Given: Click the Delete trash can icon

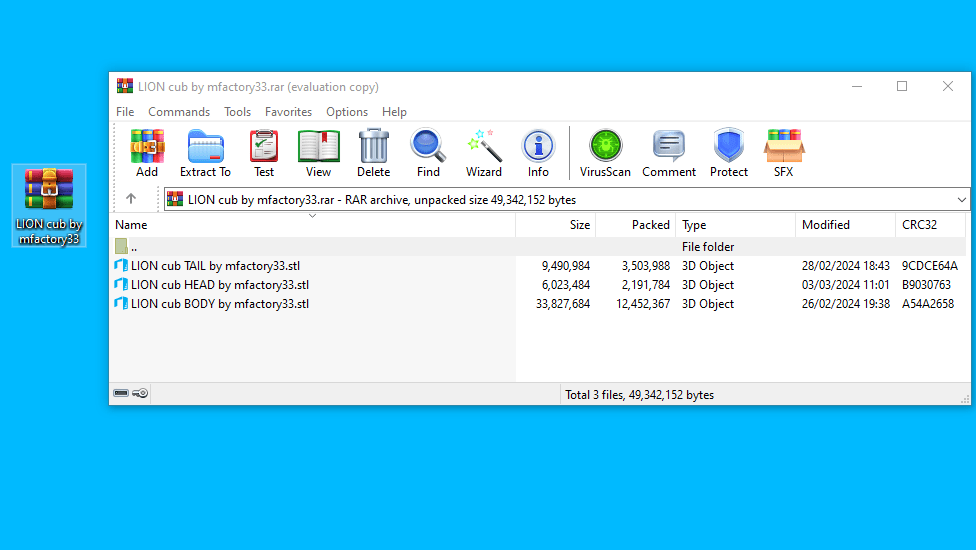Looking at the screenshot, I should point(373,153).
